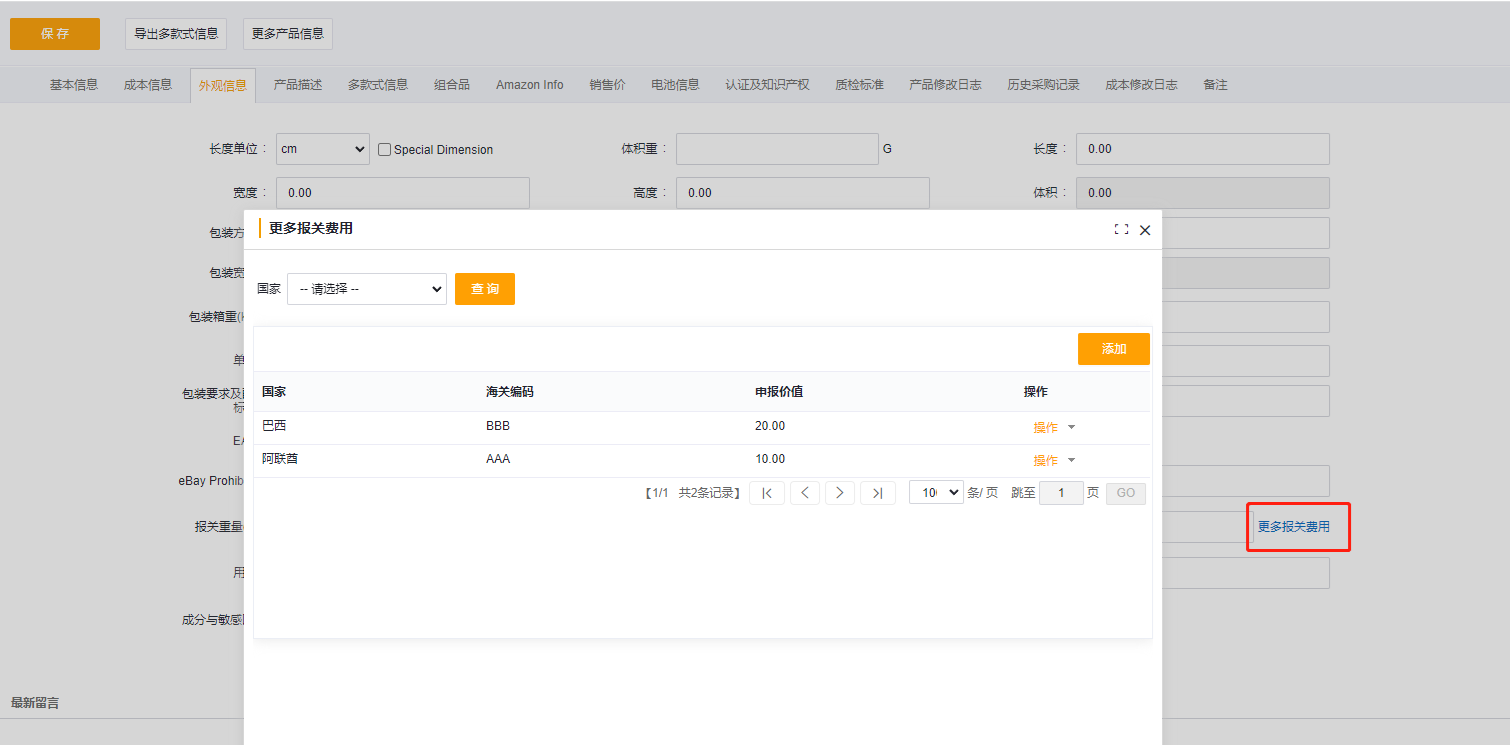This screenshot has height=745, width=1510.
Task: Focus the 长度 input field
Action: 1203,149
